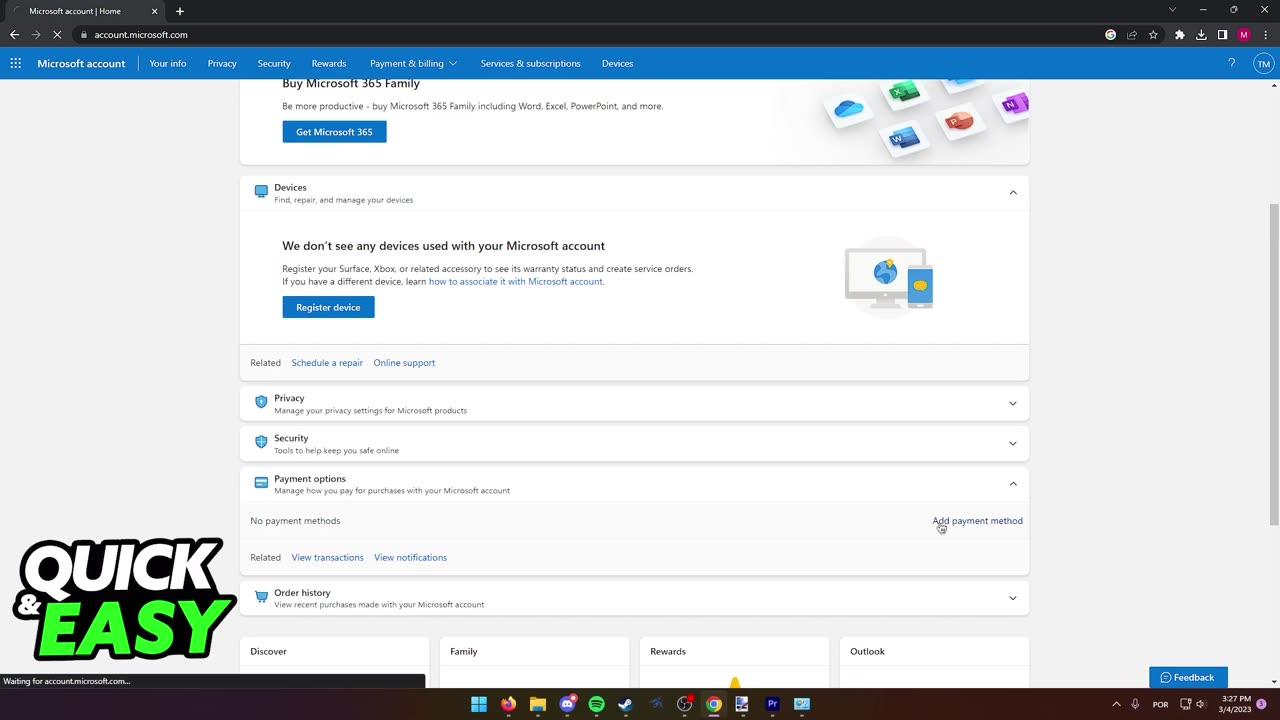Click Add payment method link
This screenshot has height=720, width=1280.
978,521
